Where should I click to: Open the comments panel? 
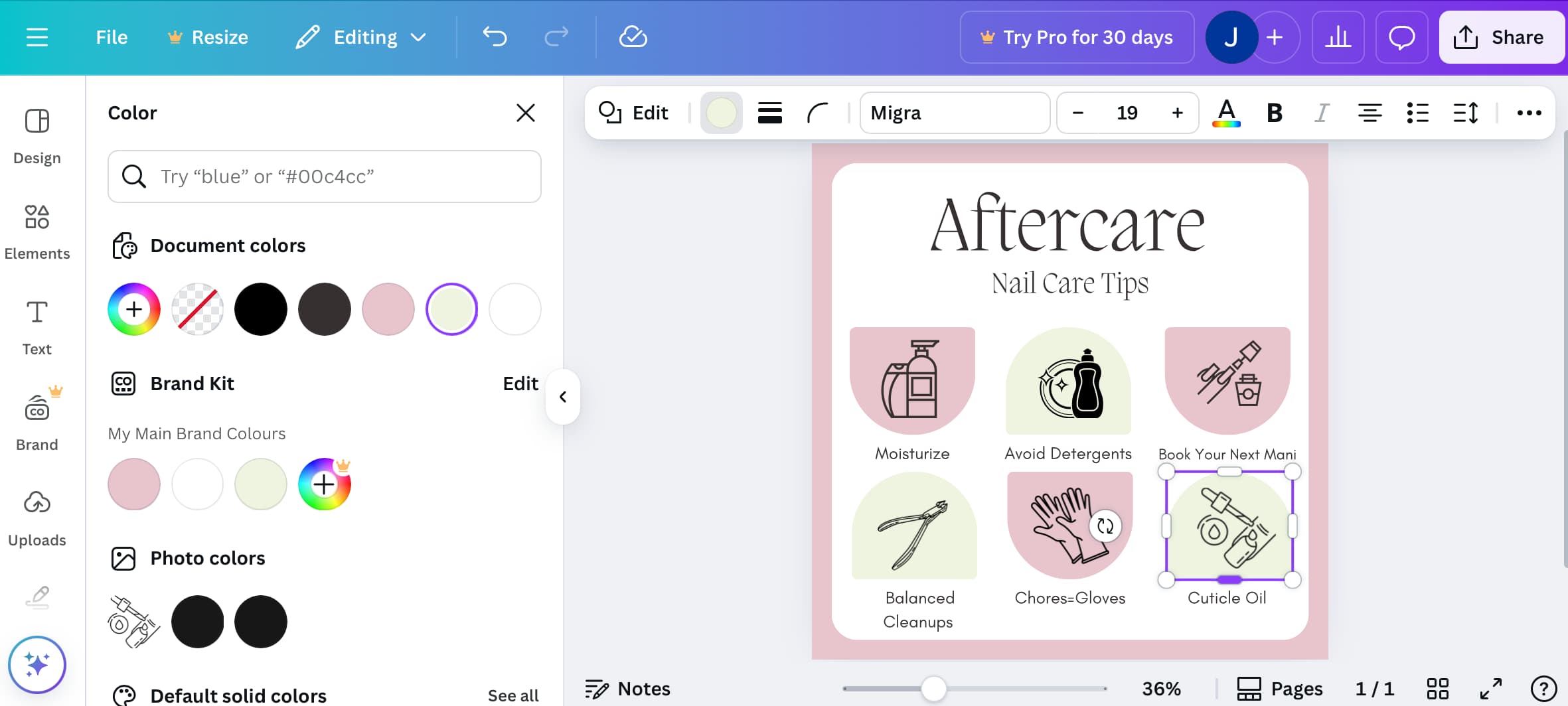pyautogui.click(x=1401, y=37)
